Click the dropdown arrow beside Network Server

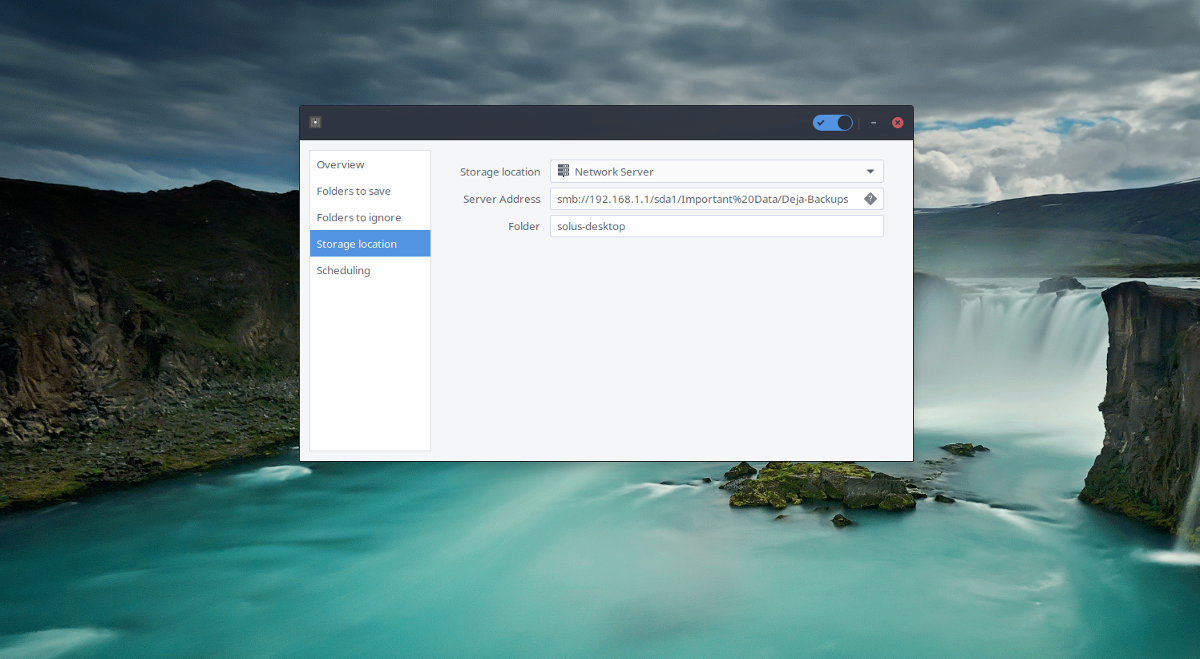[870, 172]
